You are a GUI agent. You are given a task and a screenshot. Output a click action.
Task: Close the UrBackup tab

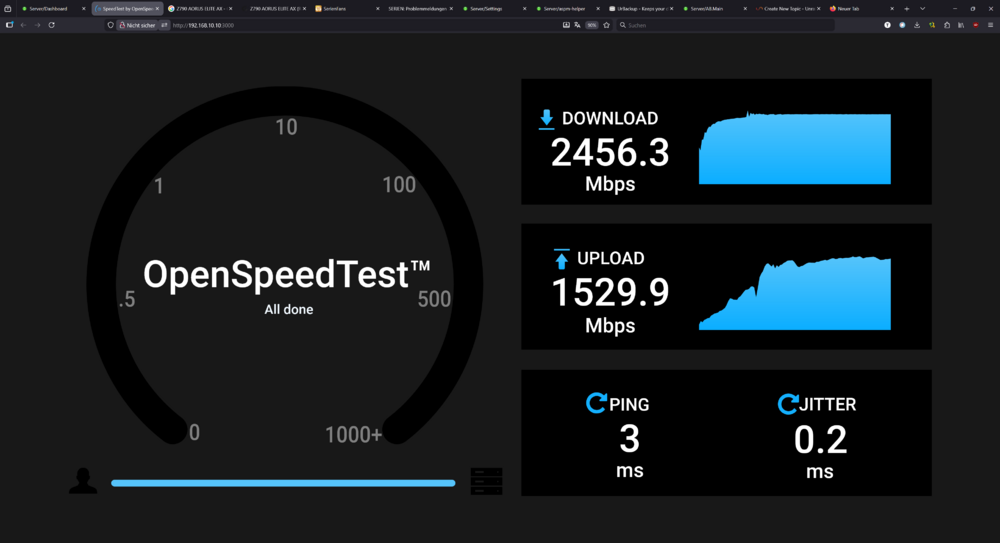pyautogui.click(x=672, y=9)
